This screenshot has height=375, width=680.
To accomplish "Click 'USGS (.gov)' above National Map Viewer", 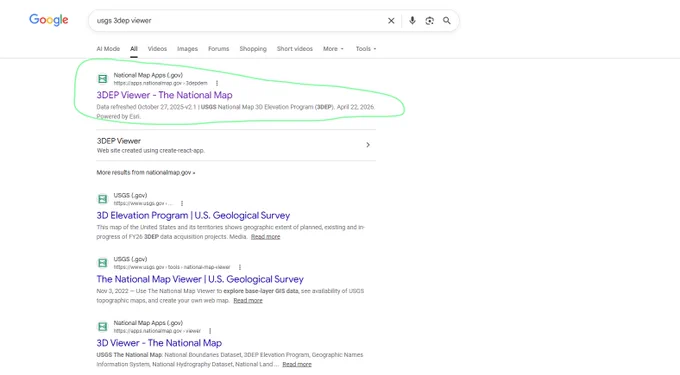I will click(130, 259).
